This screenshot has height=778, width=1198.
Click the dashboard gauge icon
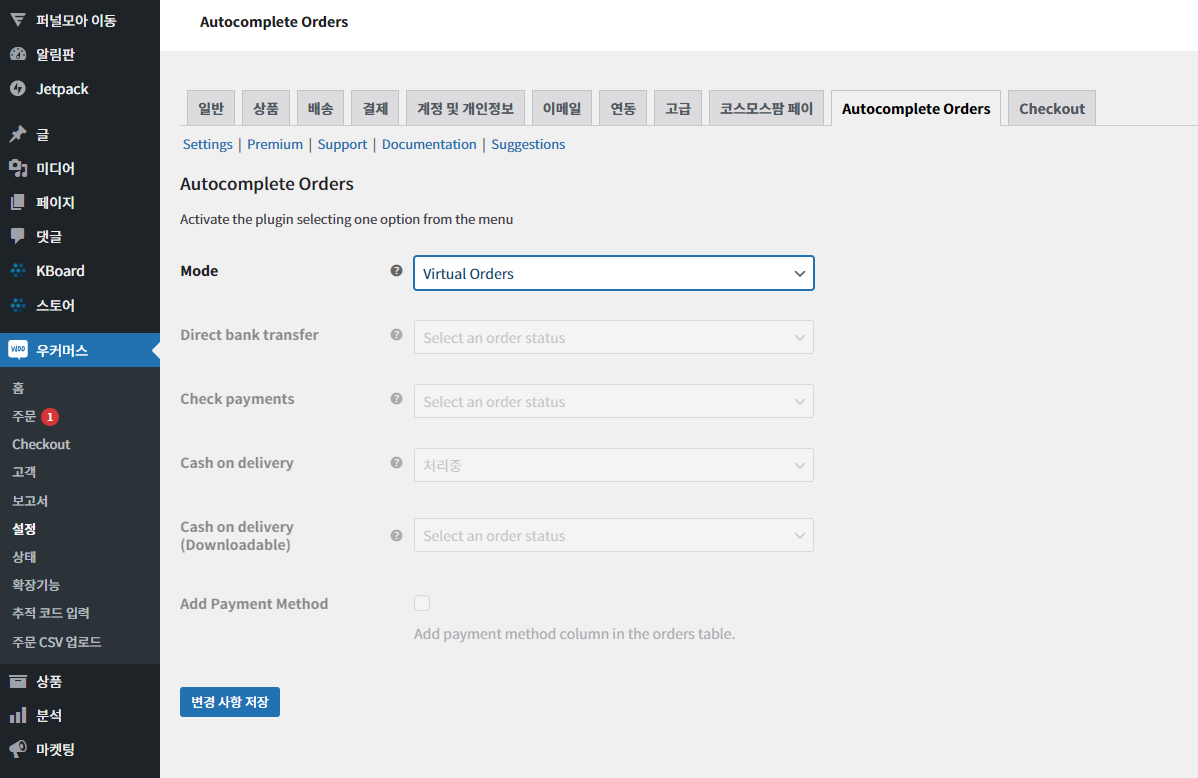pyautogui.click(x=18, y=54)
